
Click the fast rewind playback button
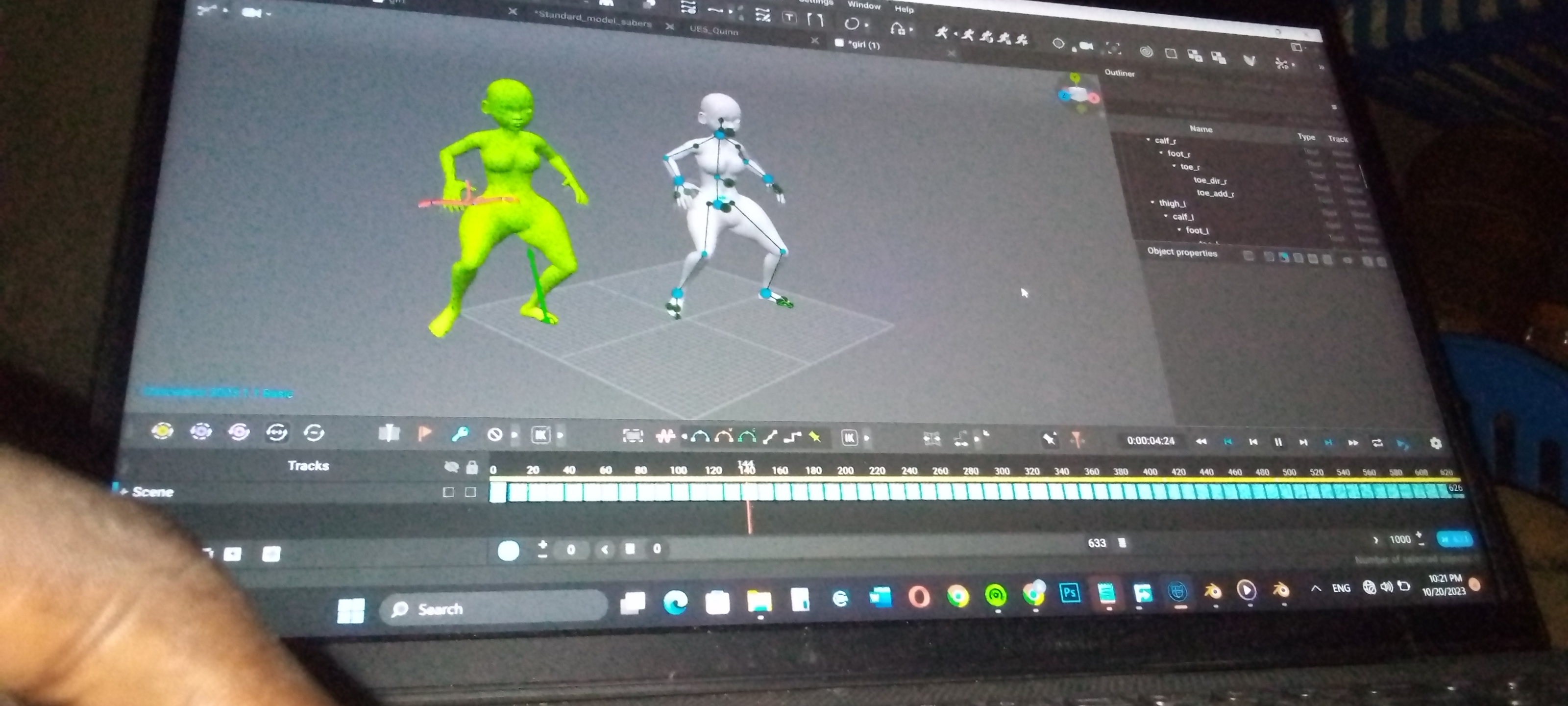point(1201,442)
